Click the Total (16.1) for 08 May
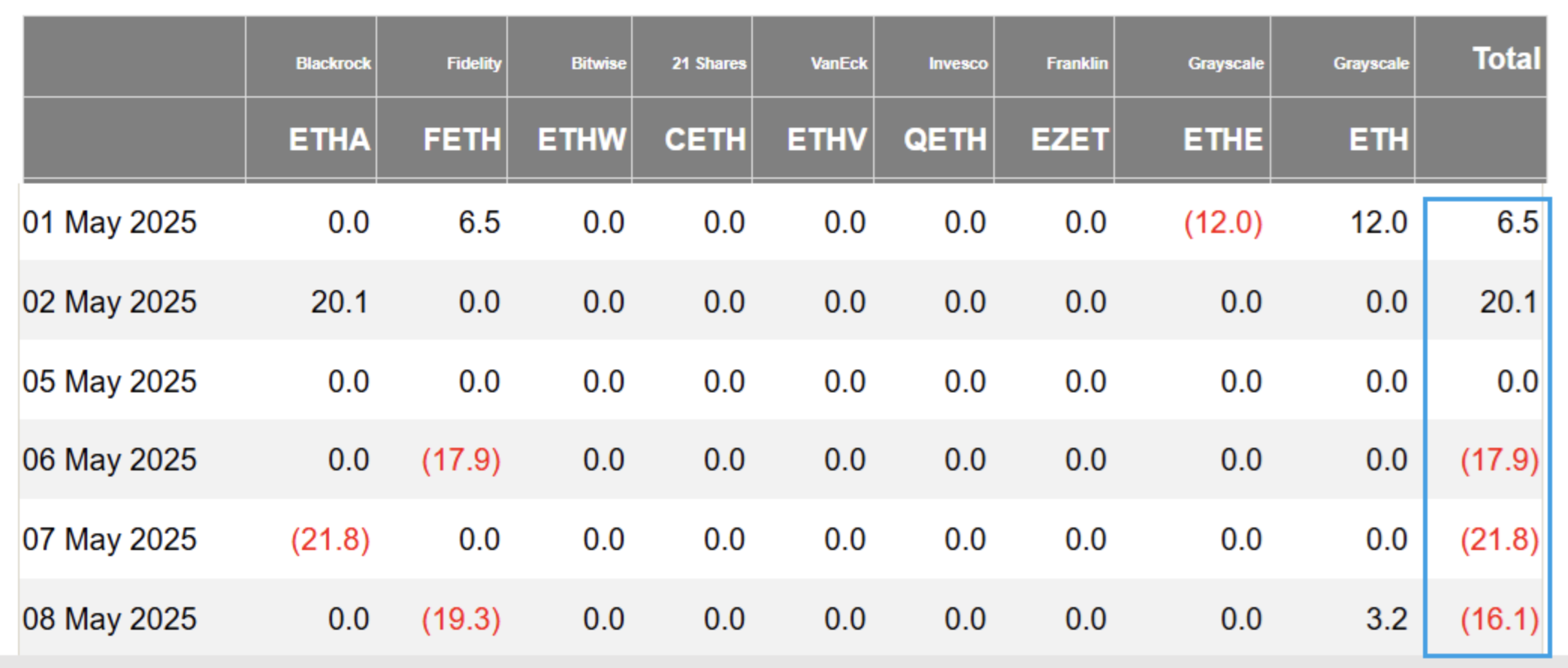 coord(1500,620)
